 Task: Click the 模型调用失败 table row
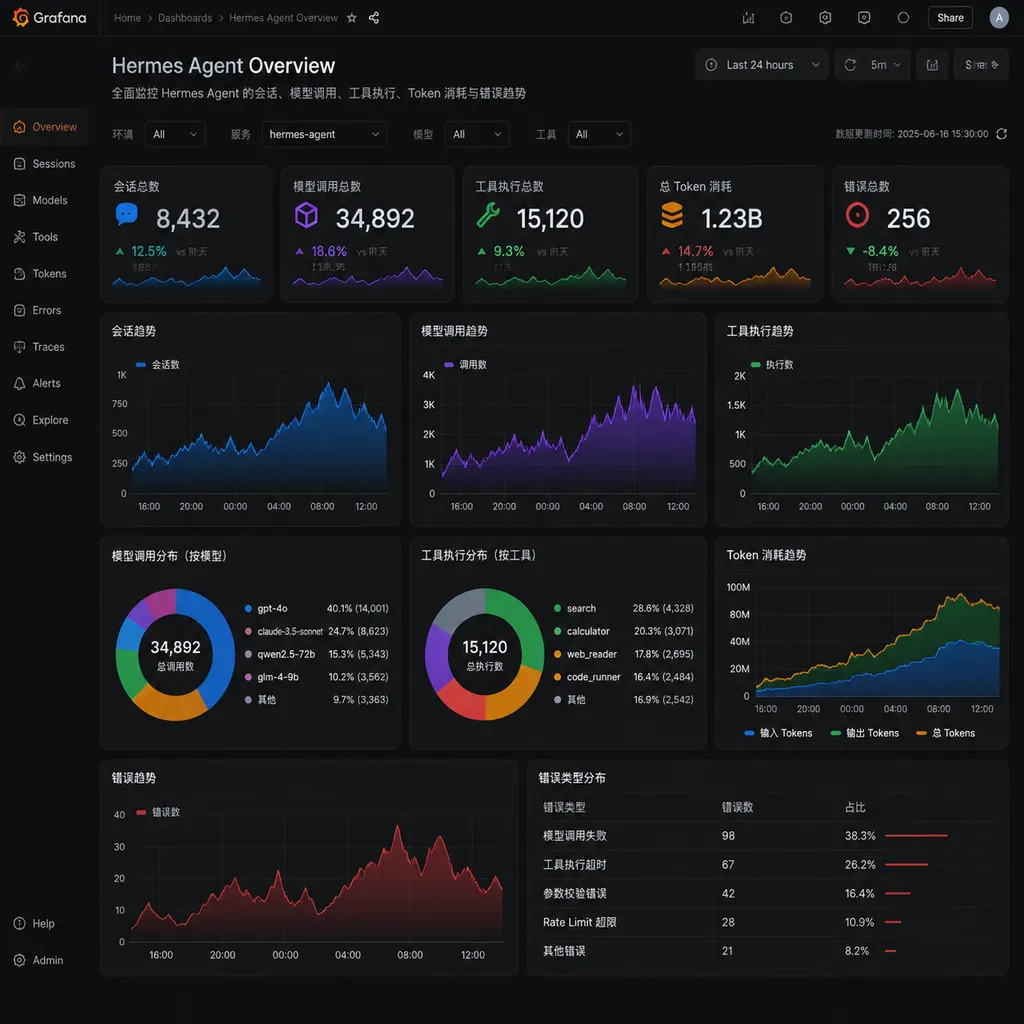tap(768, 835)
